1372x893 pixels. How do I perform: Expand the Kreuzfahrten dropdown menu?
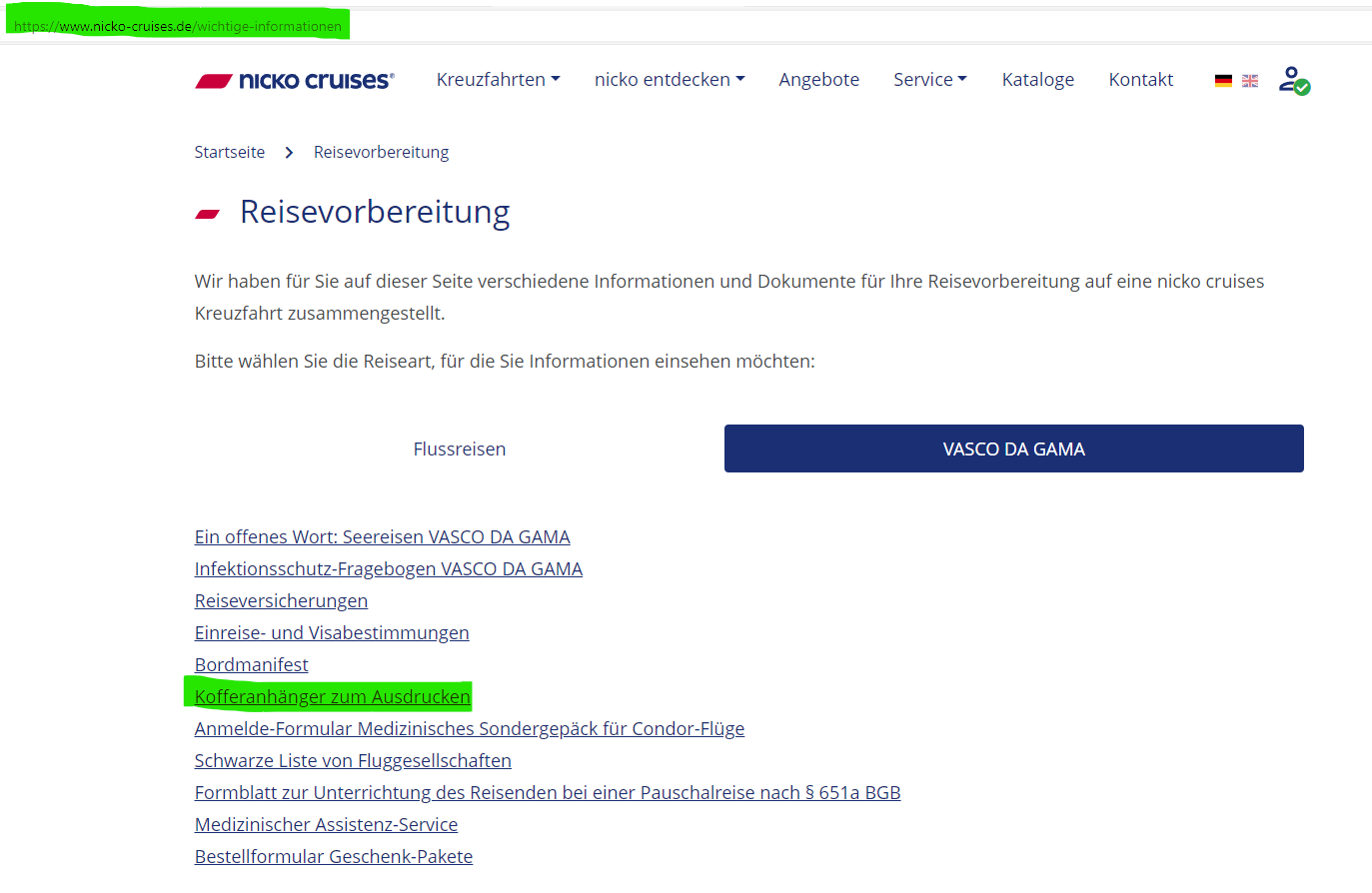(498, 80)
